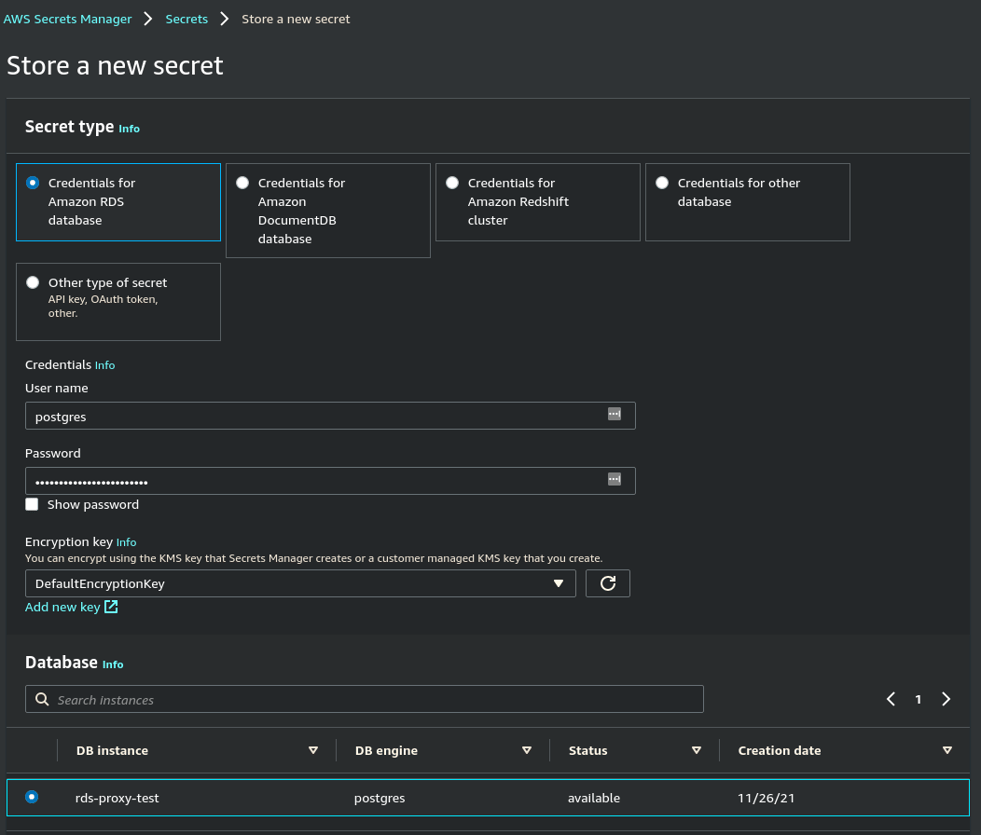Image resolution: width=981 pixels, height=835 pixels.
Task: Open the Info link next to Secret type
Action: 128,128
